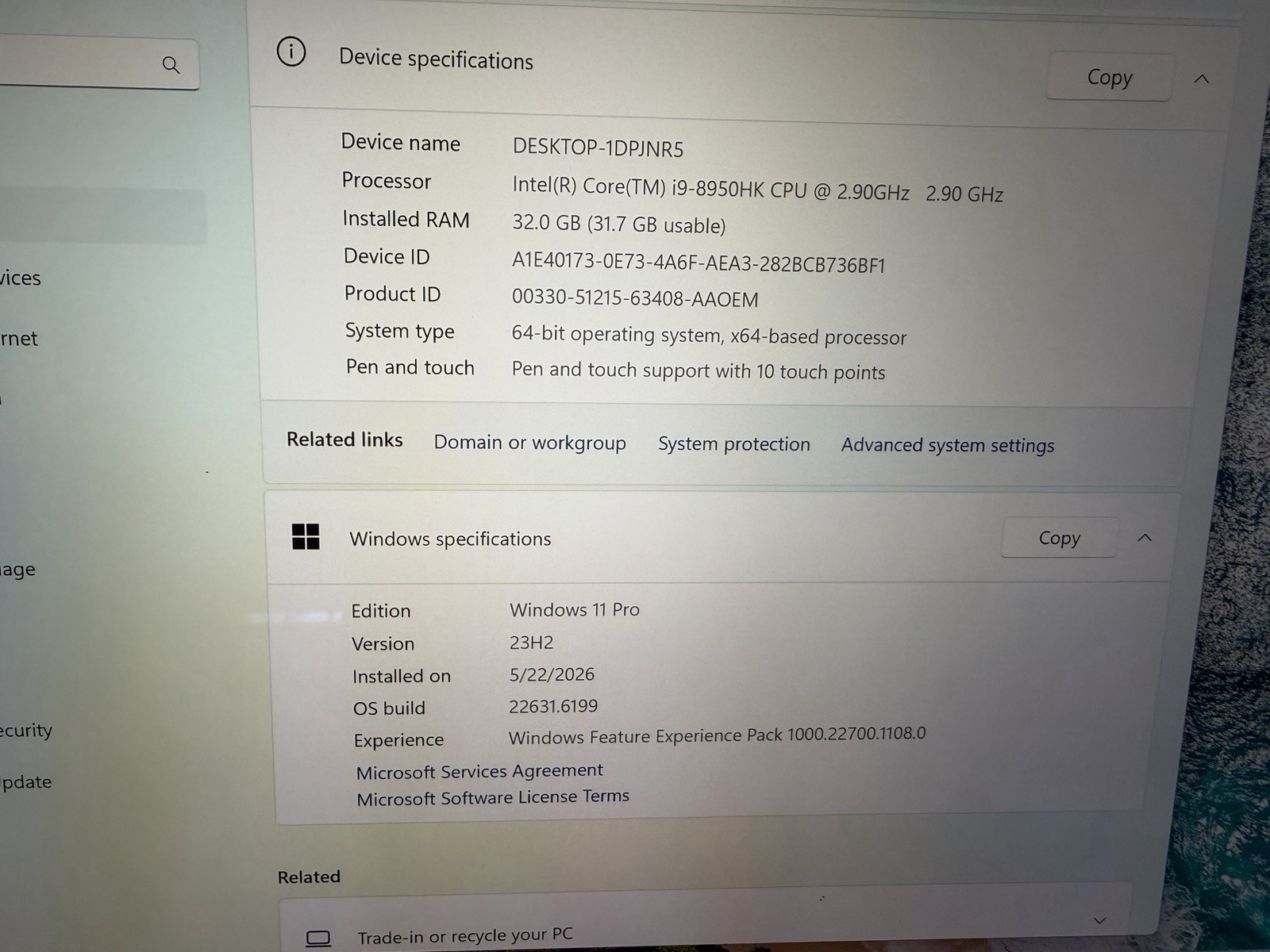Select Windows Feature Experience Pack value
Screen dimensions: 1270x952
[x=717, y=735]
